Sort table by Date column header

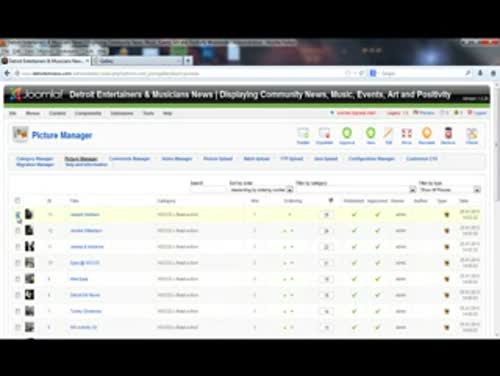coord(464,201)
